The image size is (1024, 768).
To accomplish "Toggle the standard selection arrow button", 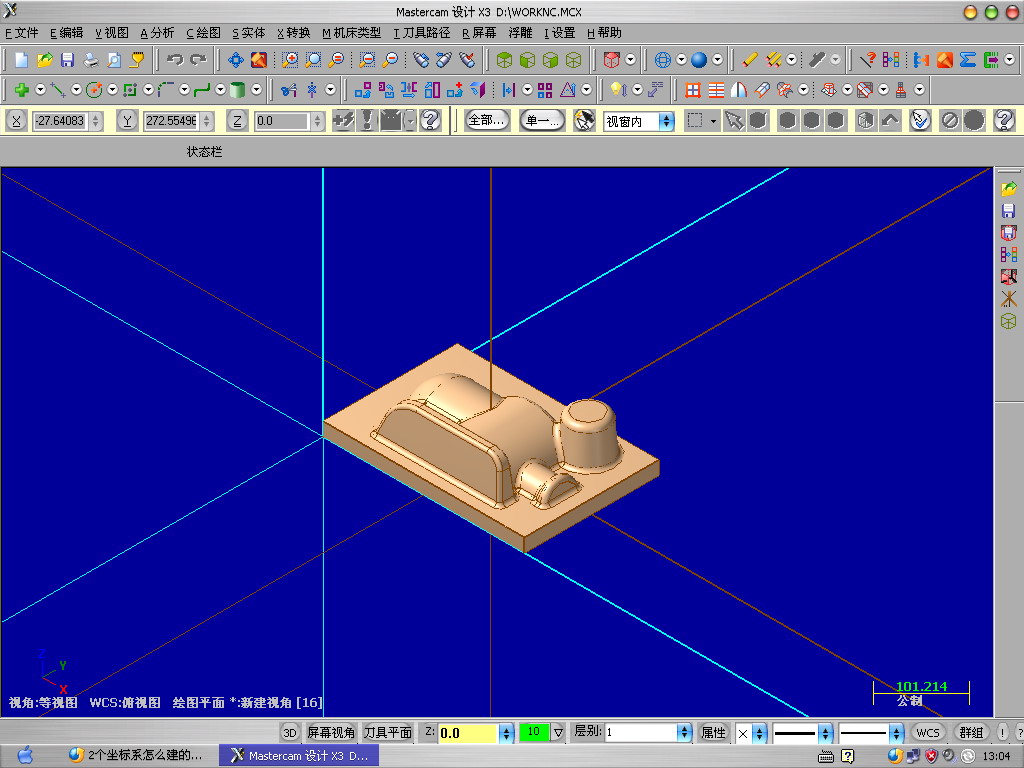I will tap(734, 120).
